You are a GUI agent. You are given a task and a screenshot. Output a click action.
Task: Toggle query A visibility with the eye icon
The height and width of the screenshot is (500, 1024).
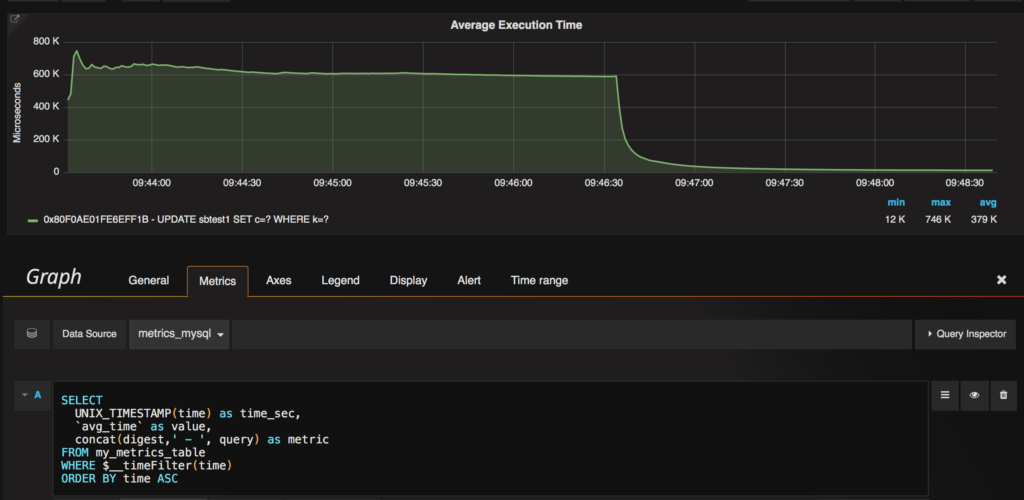coord(973,396)
